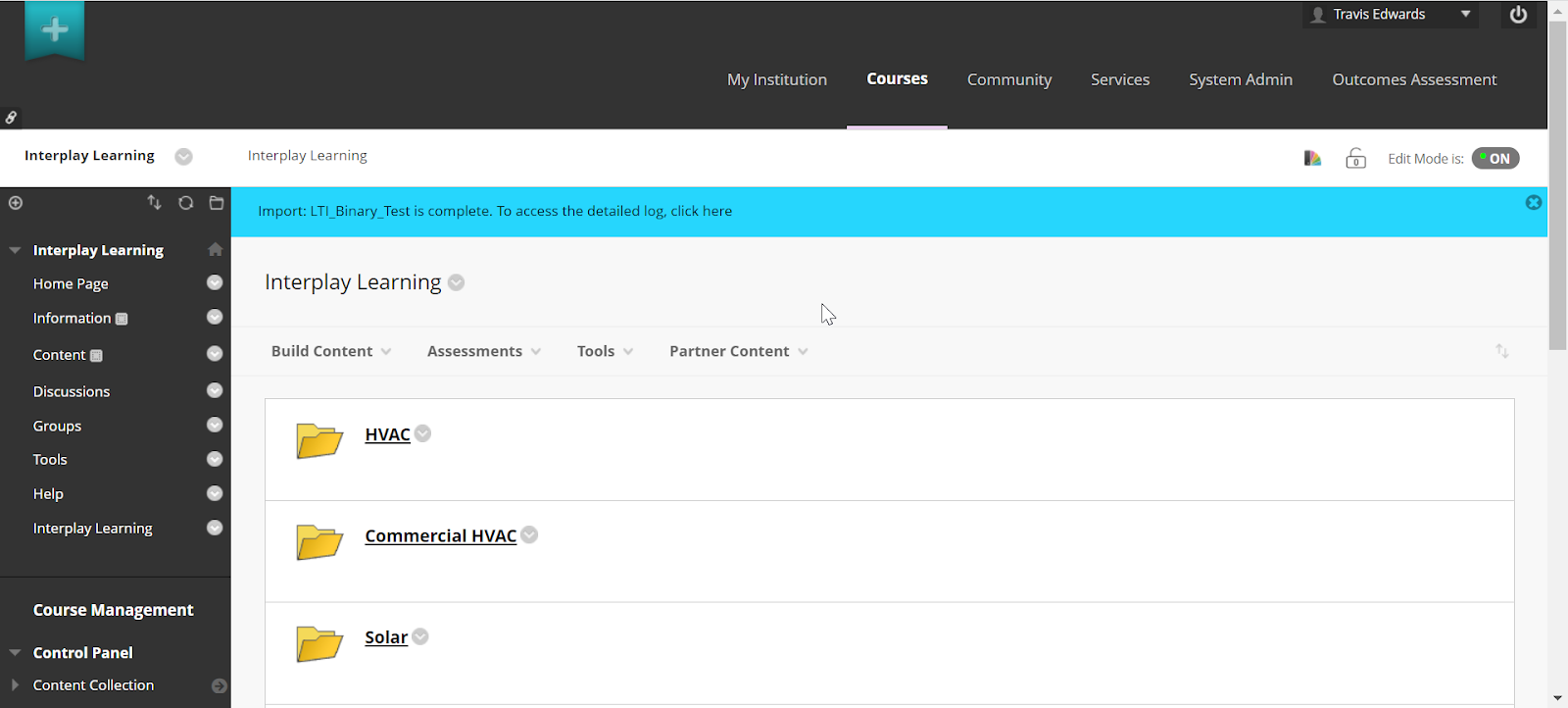
Task: Open the breadcrumb Interplay Learning options chevron
Action: [x=183, y=157]
